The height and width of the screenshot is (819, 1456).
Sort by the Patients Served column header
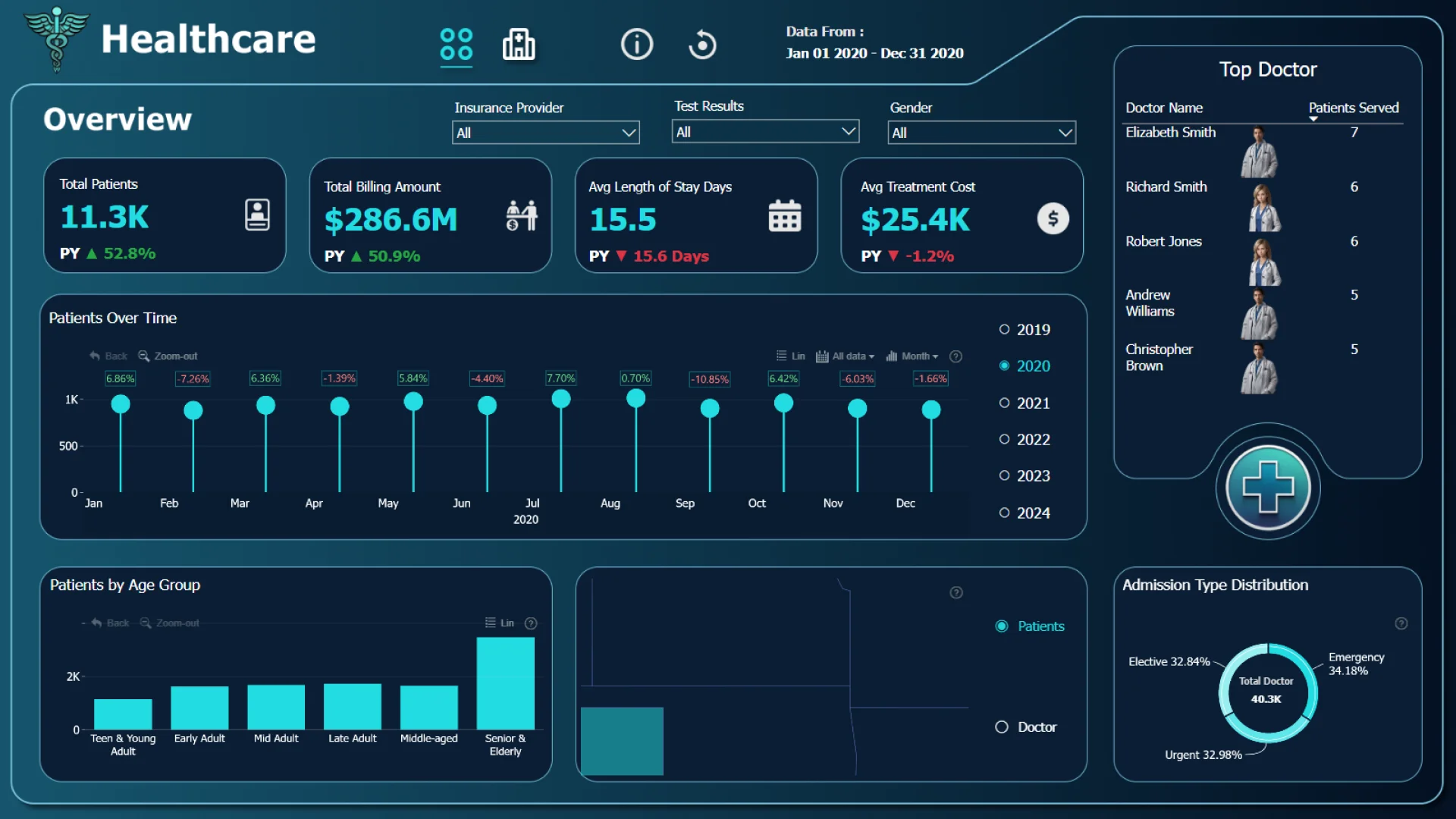(x=1353, y=108)
